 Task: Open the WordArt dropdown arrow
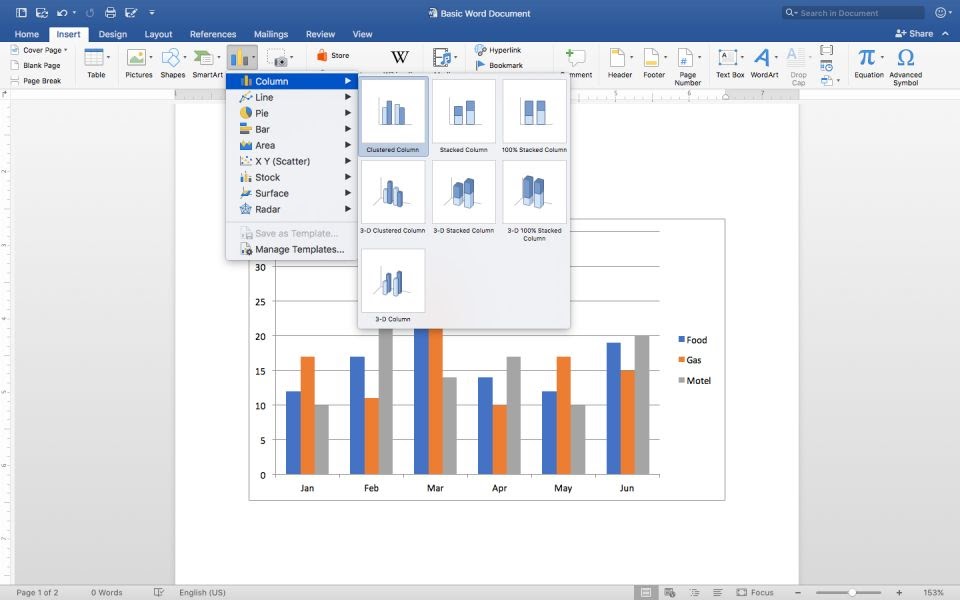(776, 57)
